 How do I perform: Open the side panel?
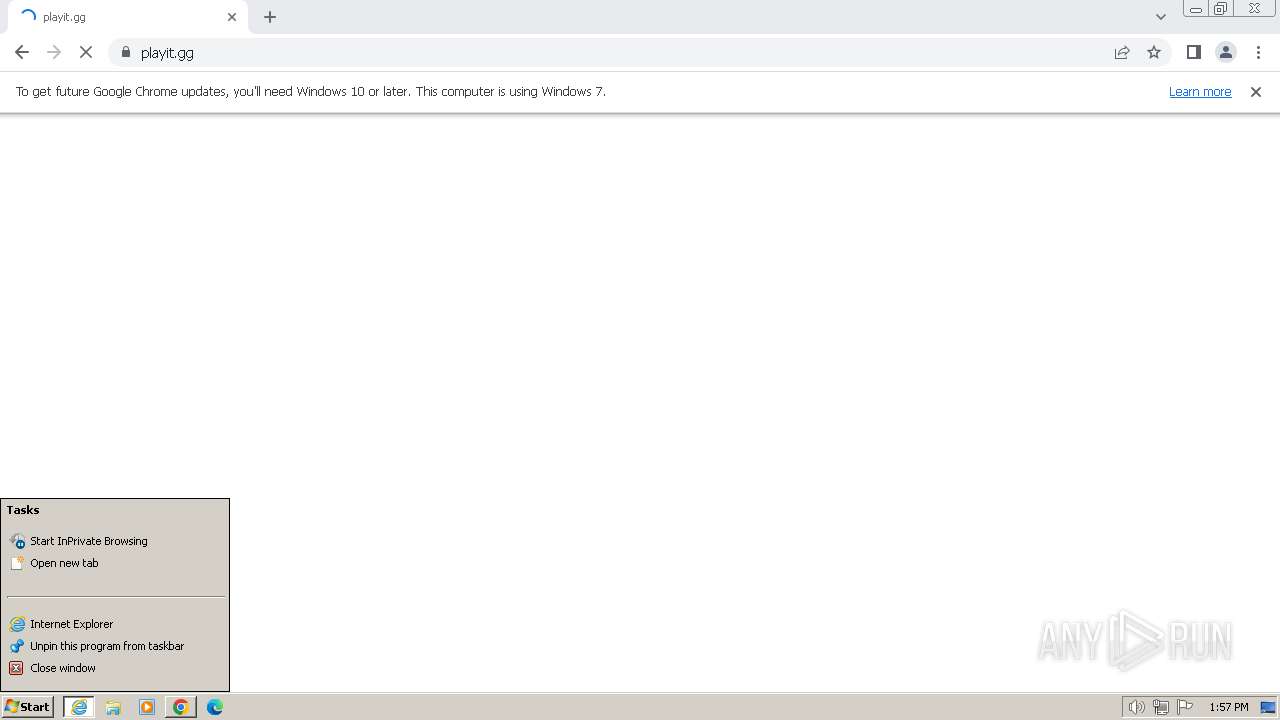(1193, 52)
